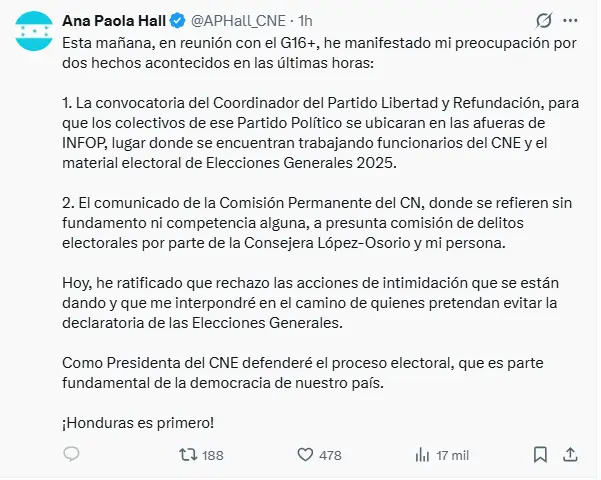Image resolution: width=601 pixels, height=480 pixels.
Task: Open the three-dot more options menu
Action: coord(572,20)
